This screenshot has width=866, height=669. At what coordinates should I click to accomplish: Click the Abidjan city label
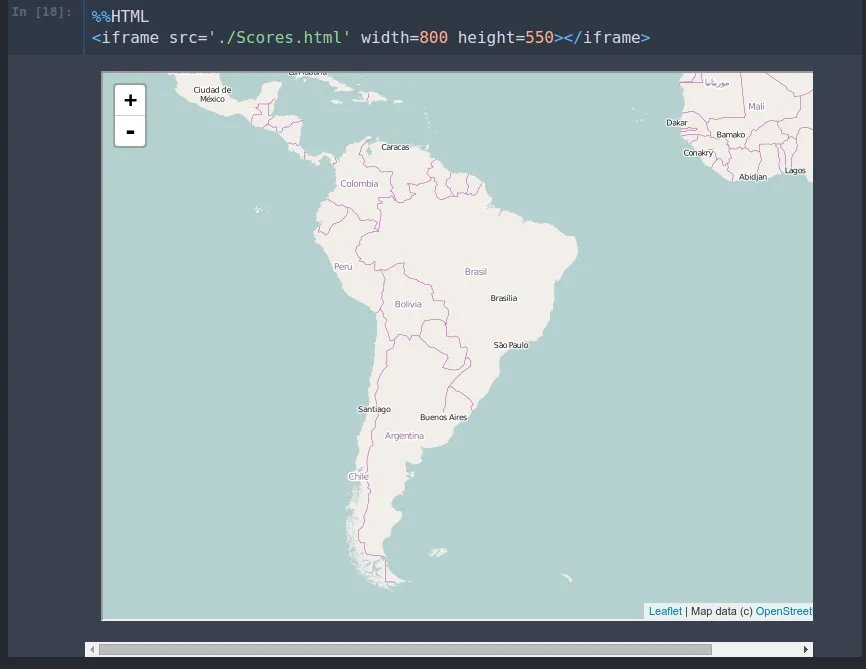(753, 177)
